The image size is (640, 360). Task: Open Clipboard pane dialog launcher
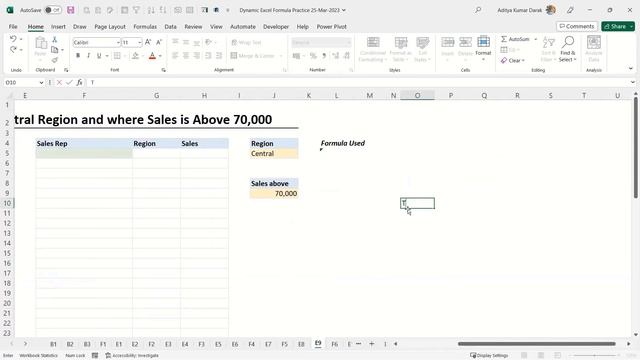tap(66, 70)
